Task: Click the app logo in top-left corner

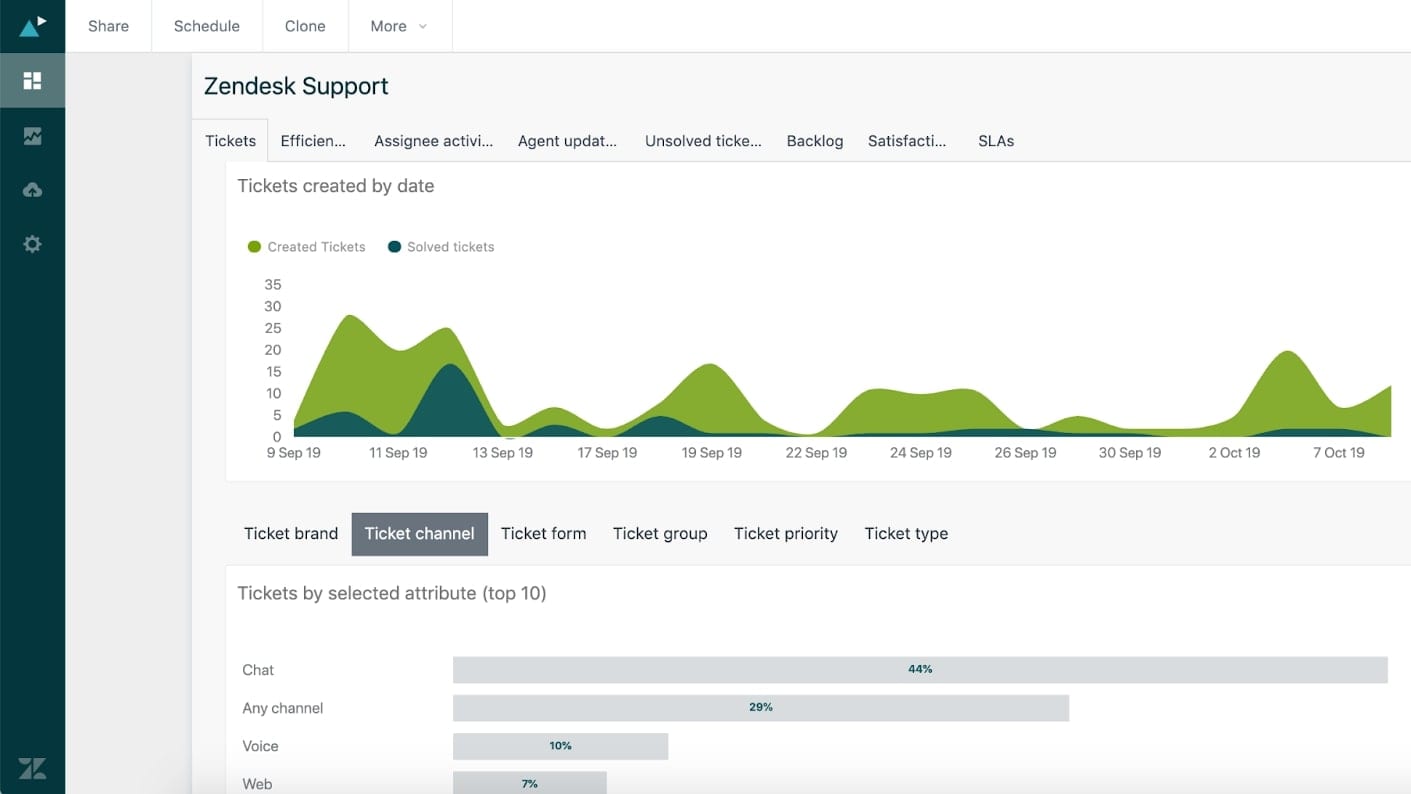Action: (32, 25)
